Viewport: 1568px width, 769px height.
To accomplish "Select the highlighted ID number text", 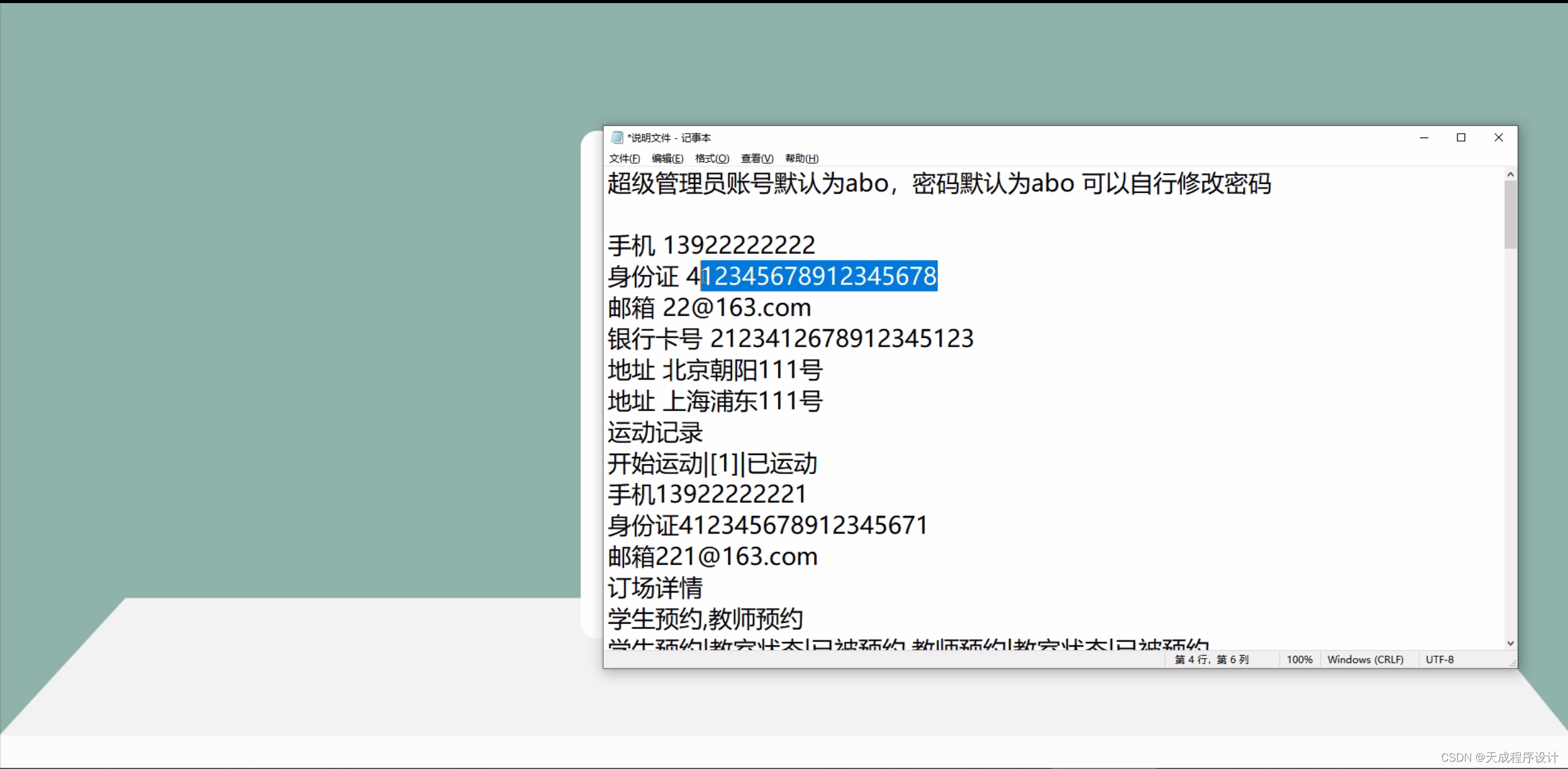I will (820, 275).
